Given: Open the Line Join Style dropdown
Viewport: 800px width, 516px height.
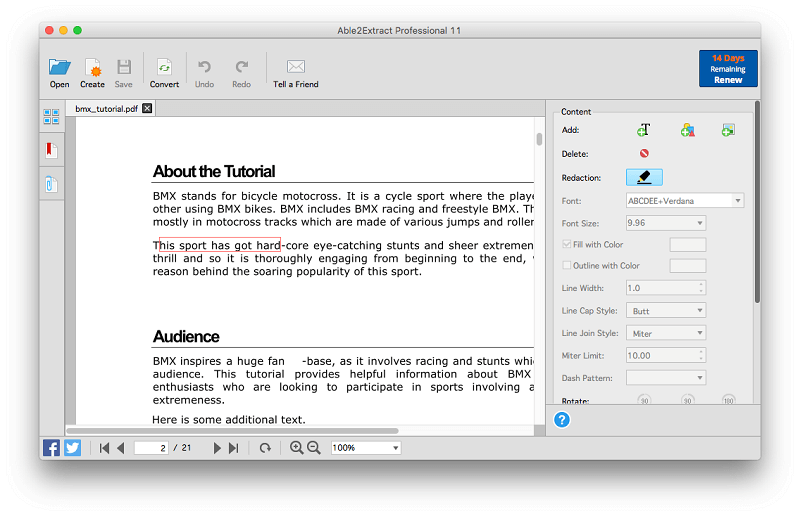Looking at the screenshot, I should tap(666, 333).
